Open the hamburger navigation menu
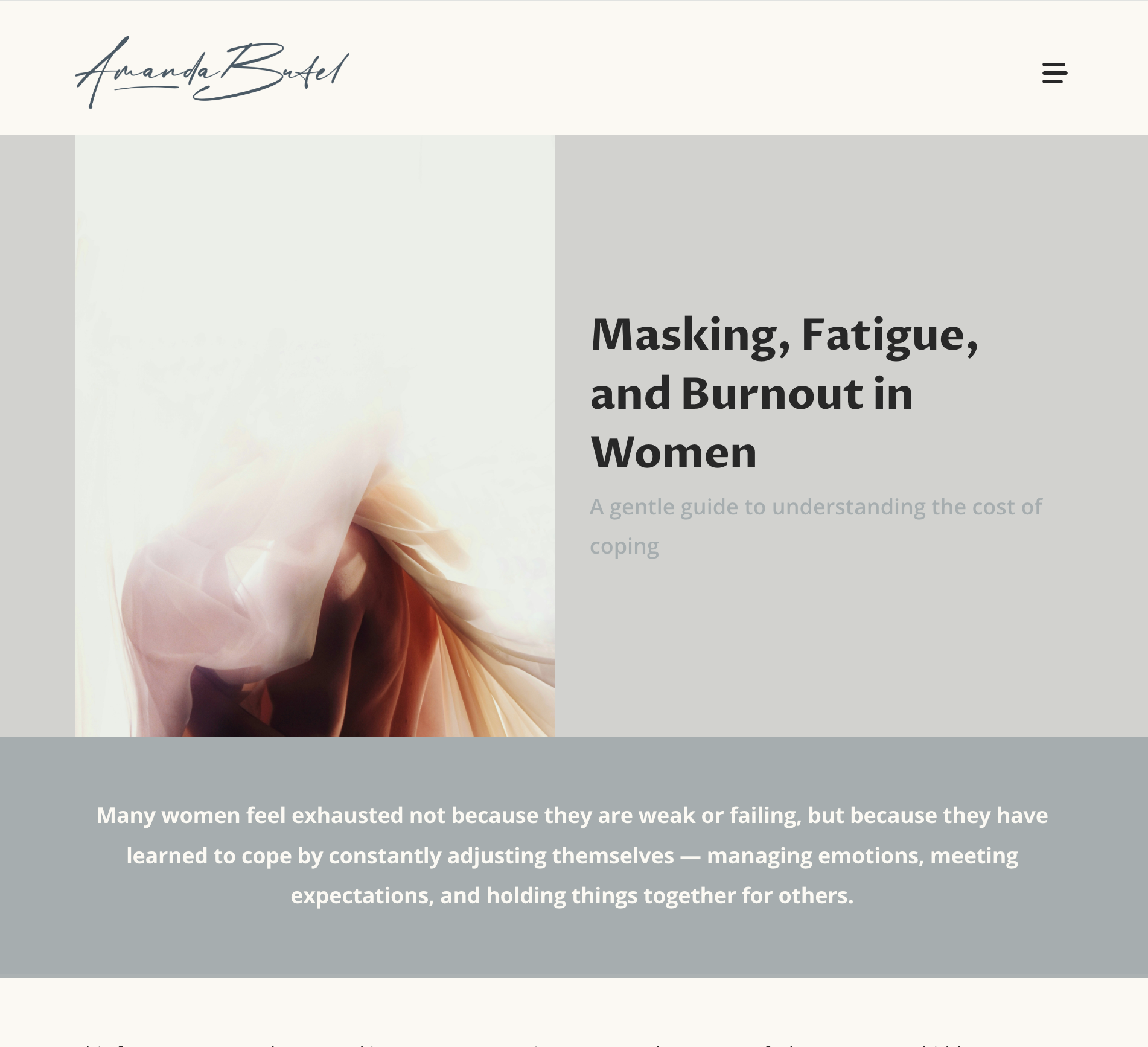Viewport: 1148px width, 1047px height. (x=1054, y=72)
